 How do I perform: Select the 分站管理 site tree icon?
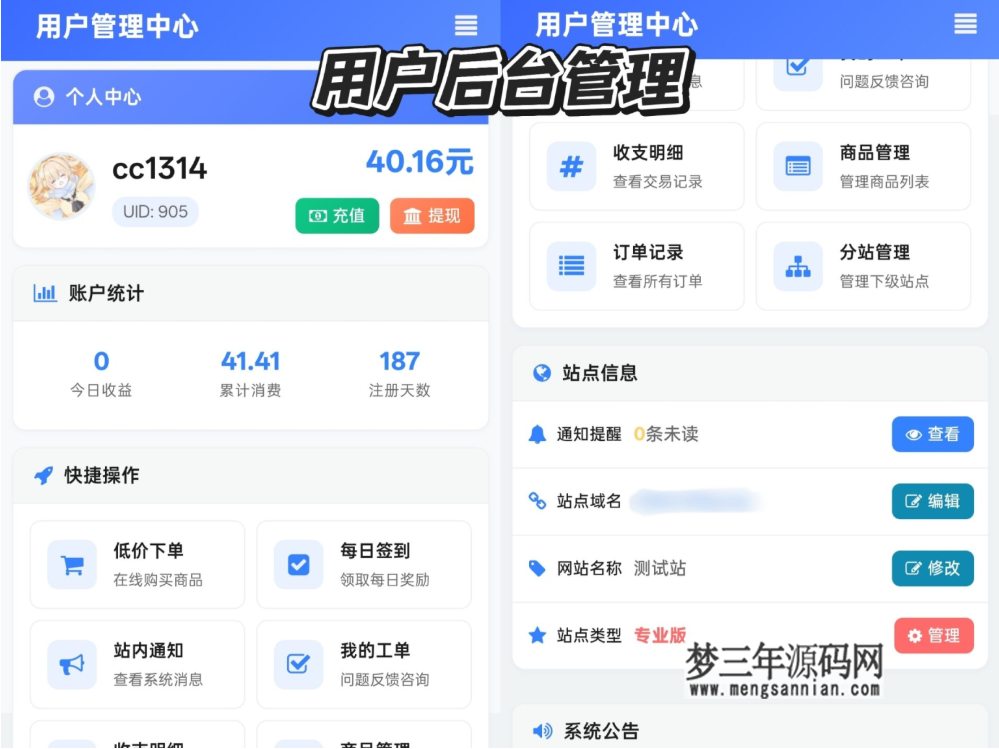point(797,266)
